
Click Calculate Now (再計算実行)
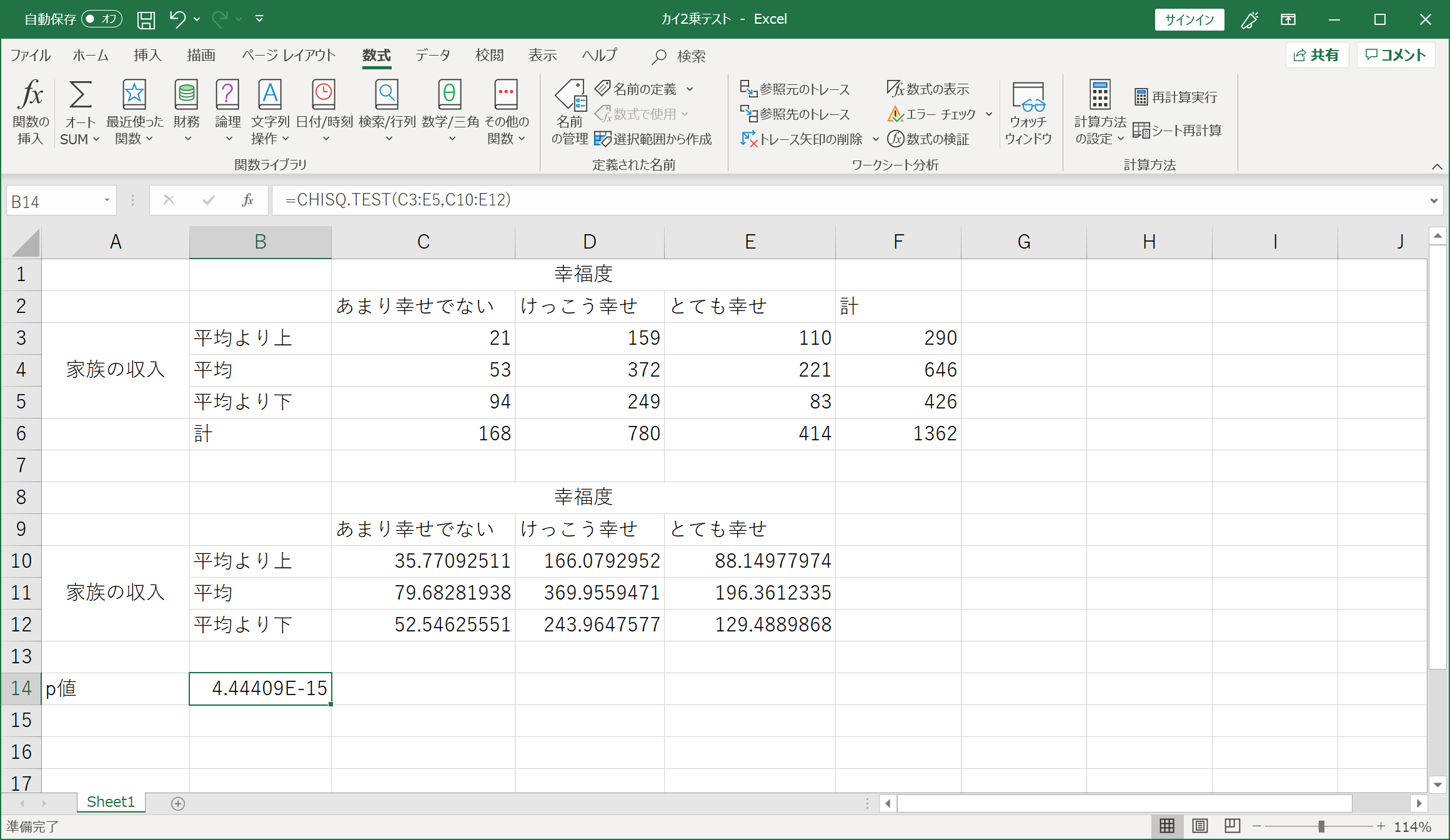tap(1176, 97)
